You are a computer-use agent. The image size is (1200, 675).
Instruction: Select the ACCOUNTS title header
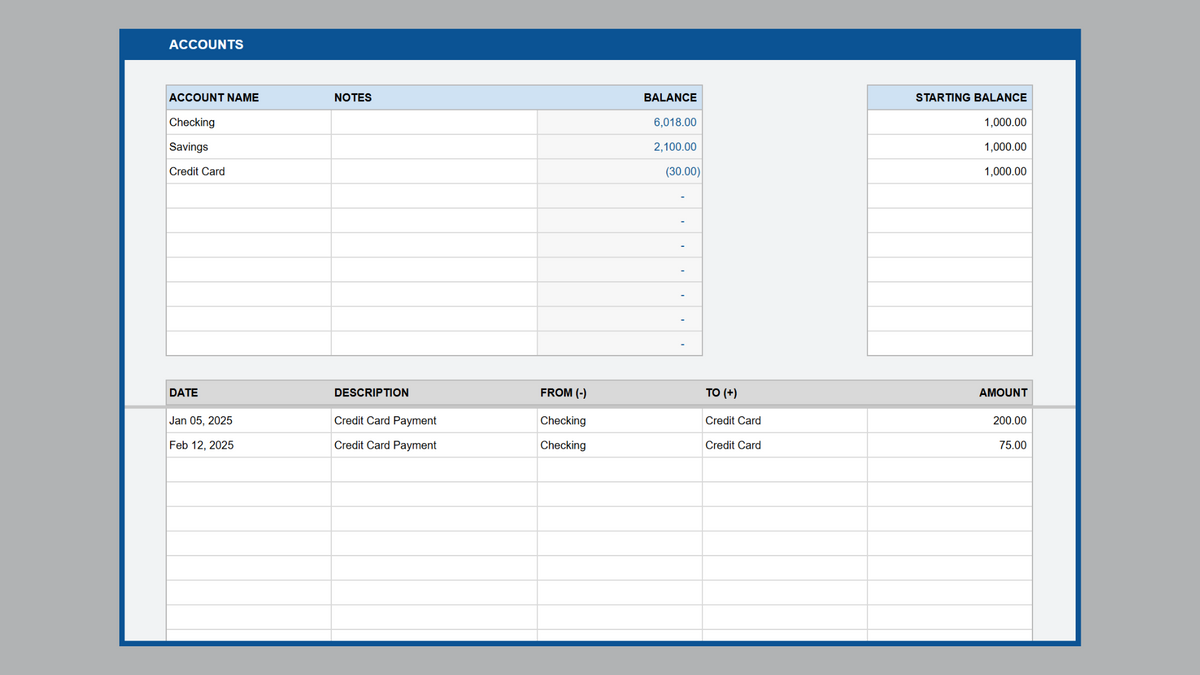[x=206, y=44]
